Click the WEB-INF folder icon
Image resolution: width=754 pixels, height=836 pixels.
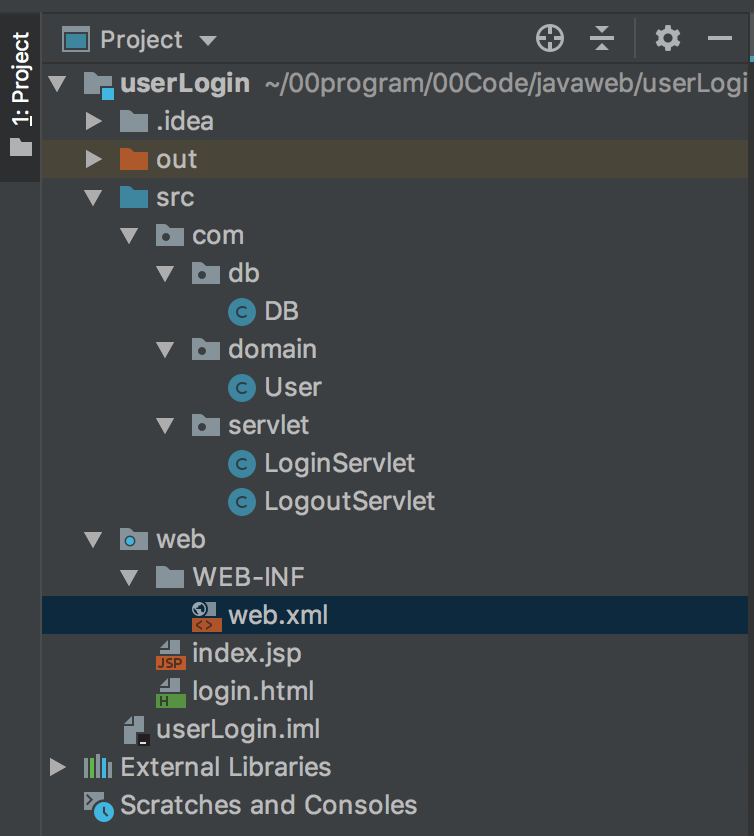tap(170, 577)
